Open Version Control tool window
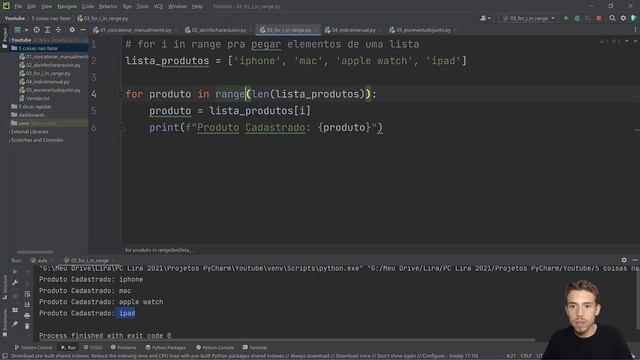The height and width of the screenshot is (360, 640). tap(33, 348)
